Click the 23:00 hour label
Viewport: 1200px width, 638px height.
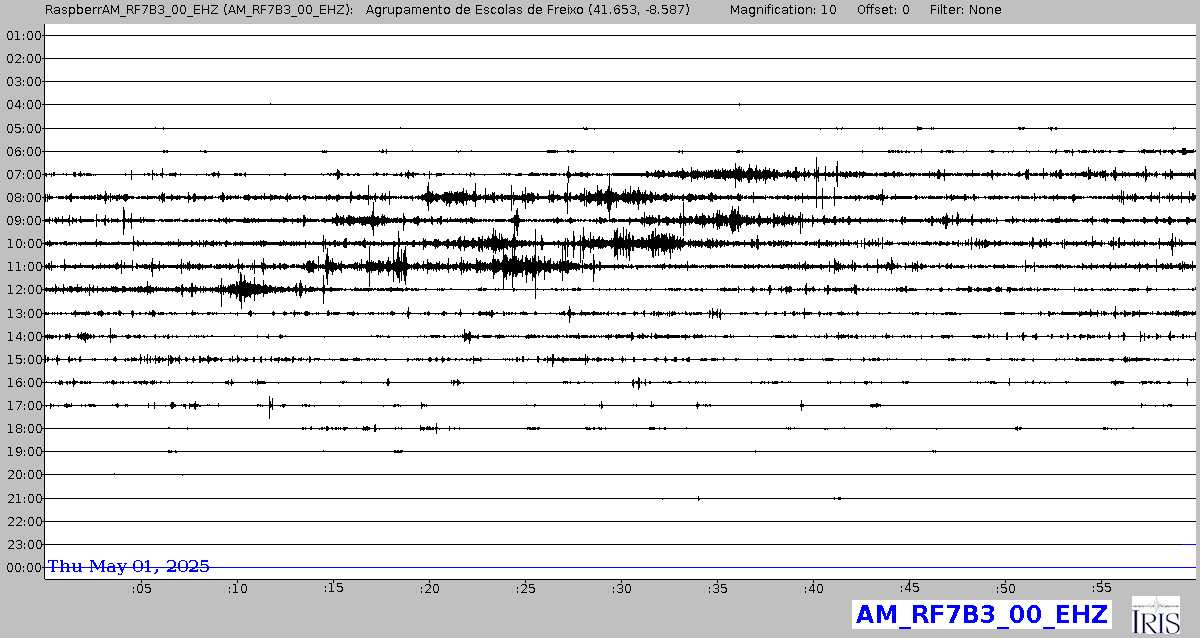(24, 544)
